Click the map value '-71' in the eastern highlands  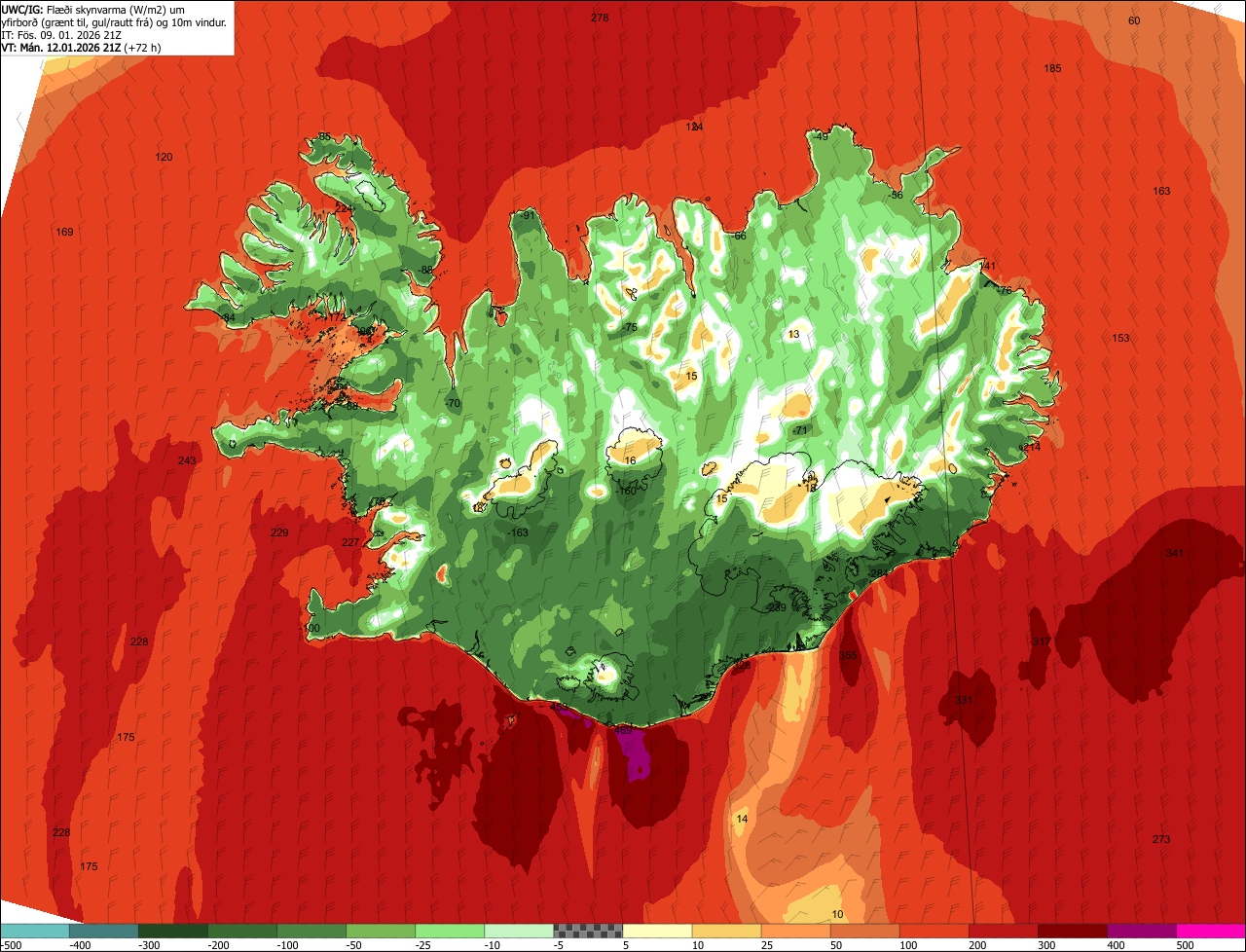(800, 429)
